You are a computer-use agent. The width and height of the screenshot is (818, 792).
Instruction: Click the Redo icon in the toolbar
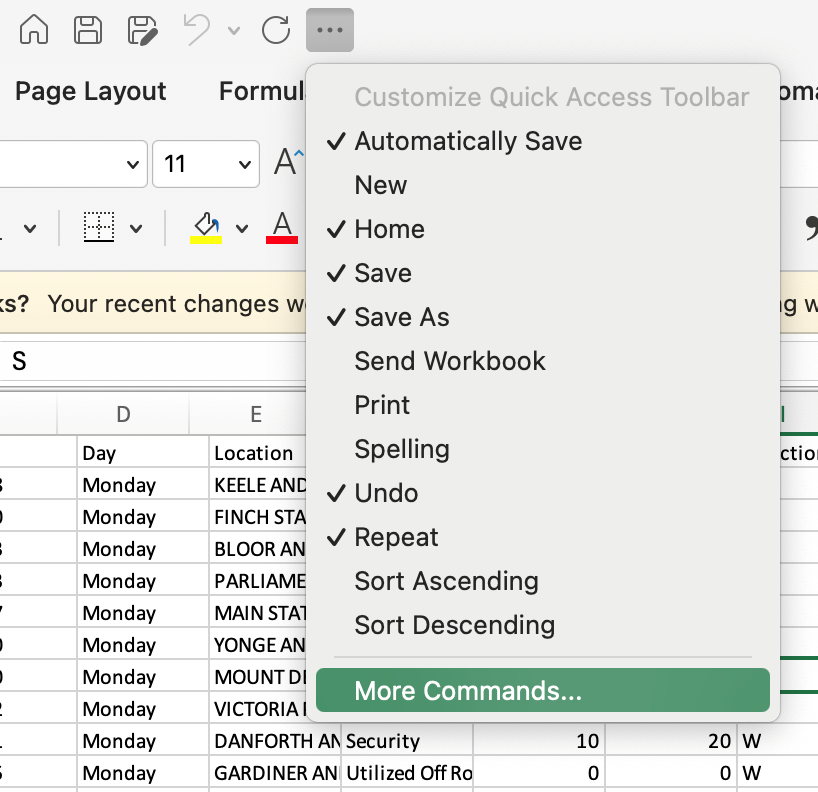tap(277, 30)
